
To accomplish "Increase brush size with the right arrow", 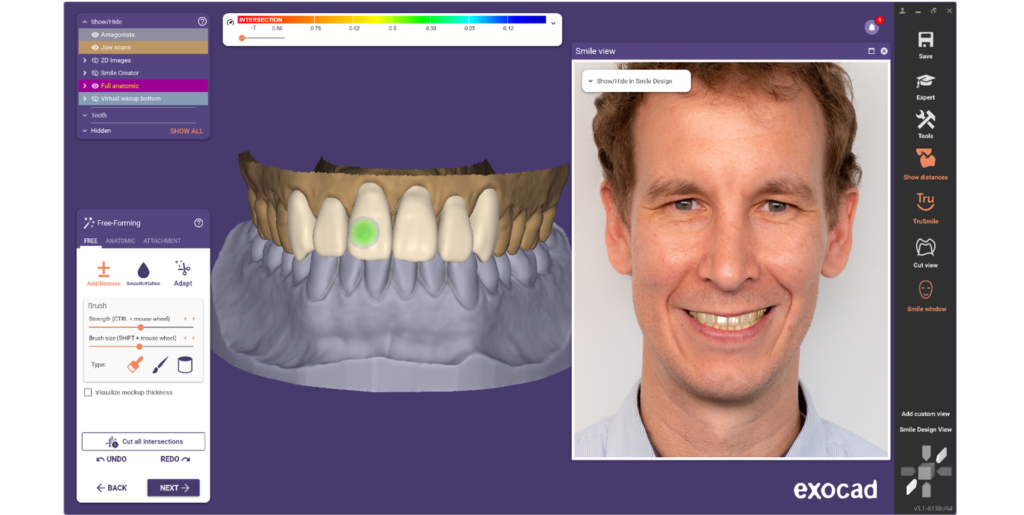I will pos(193,338).
